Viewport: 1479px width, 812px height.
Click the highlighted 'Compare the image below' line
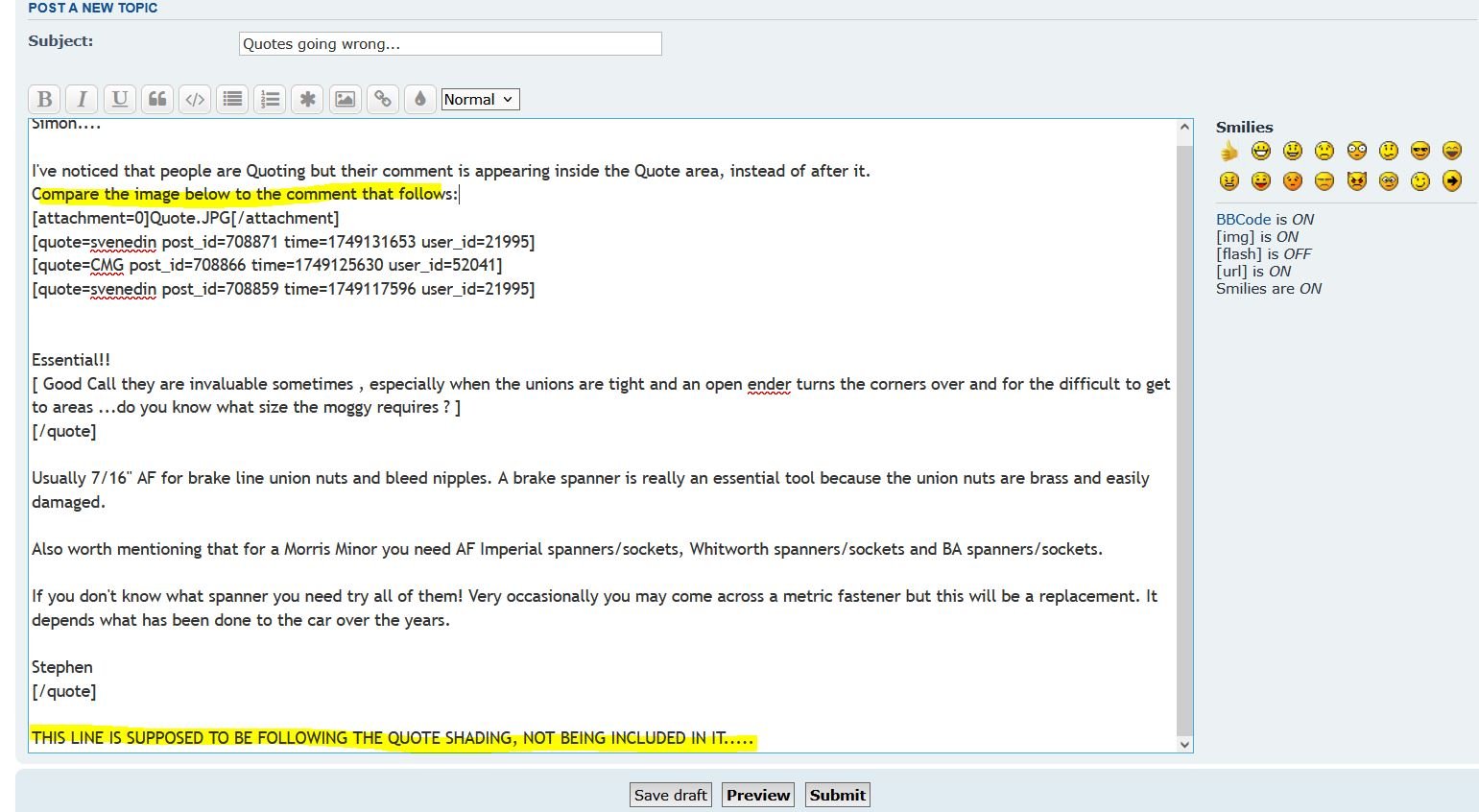(245, 194)
